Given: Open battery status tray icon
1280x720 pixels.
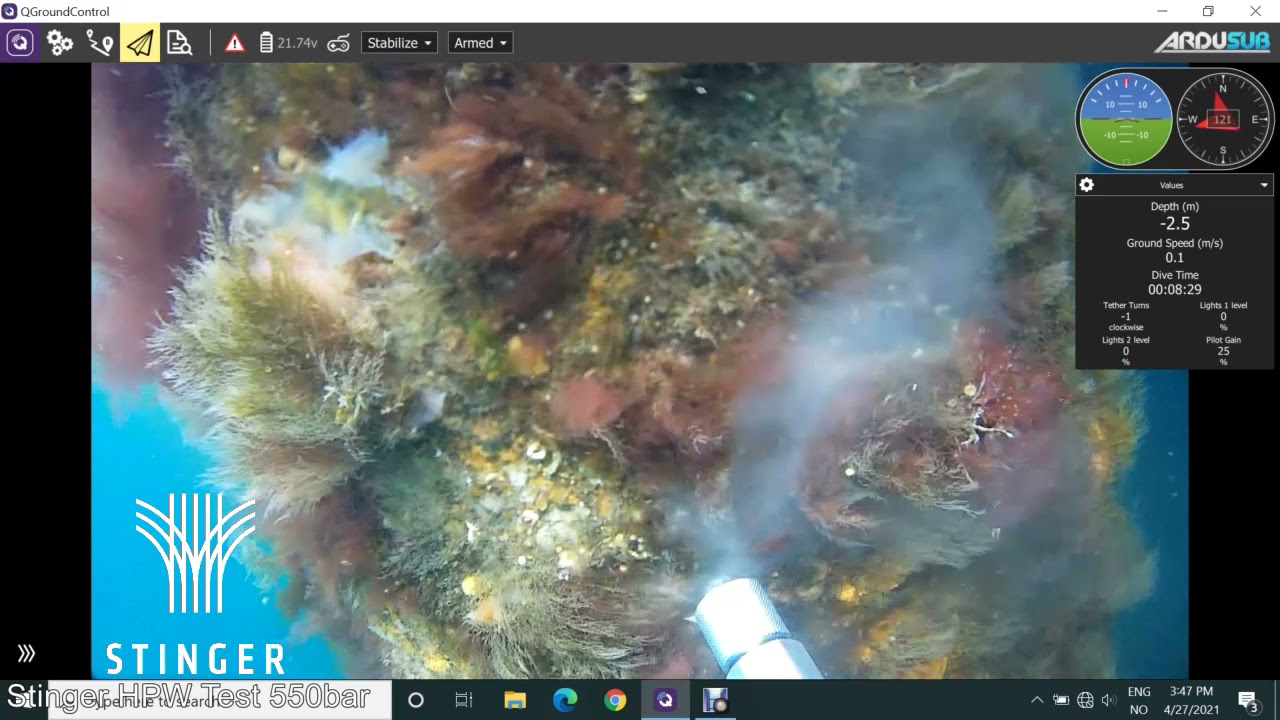Looking at the screenshot, I should click(x=1061, y=700).
